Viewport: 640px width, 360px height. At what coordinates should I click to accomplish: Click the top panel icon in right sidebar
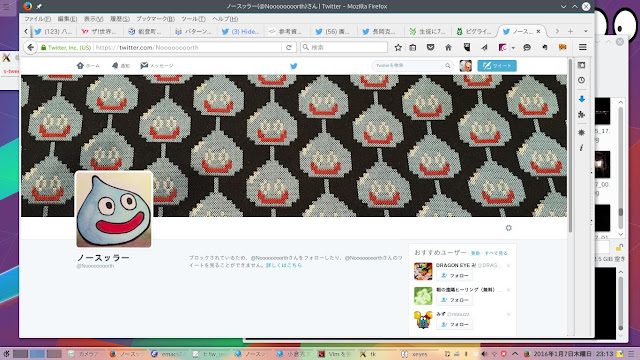(x=582, y=65)
